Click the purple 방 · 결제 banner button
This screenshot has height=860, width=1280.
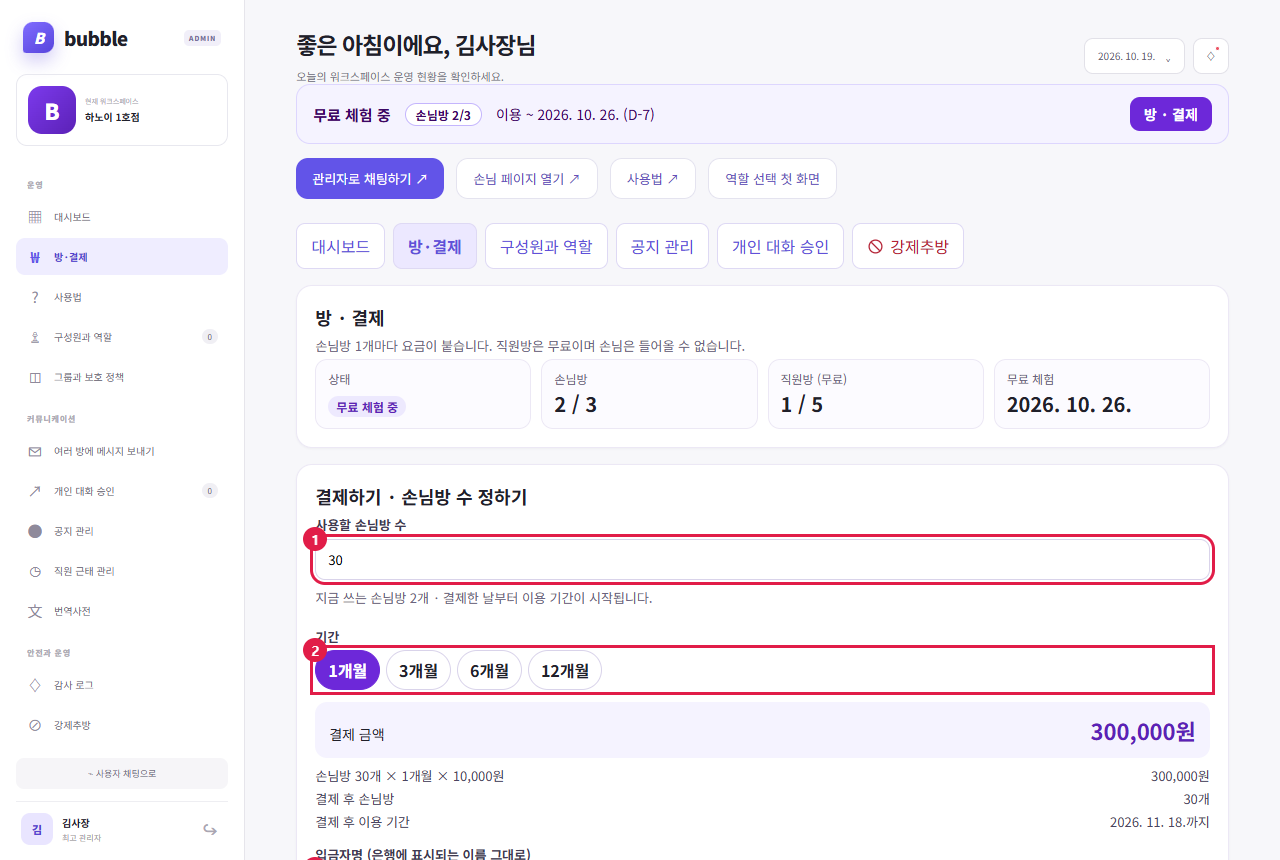click(x=1171, y=114)
